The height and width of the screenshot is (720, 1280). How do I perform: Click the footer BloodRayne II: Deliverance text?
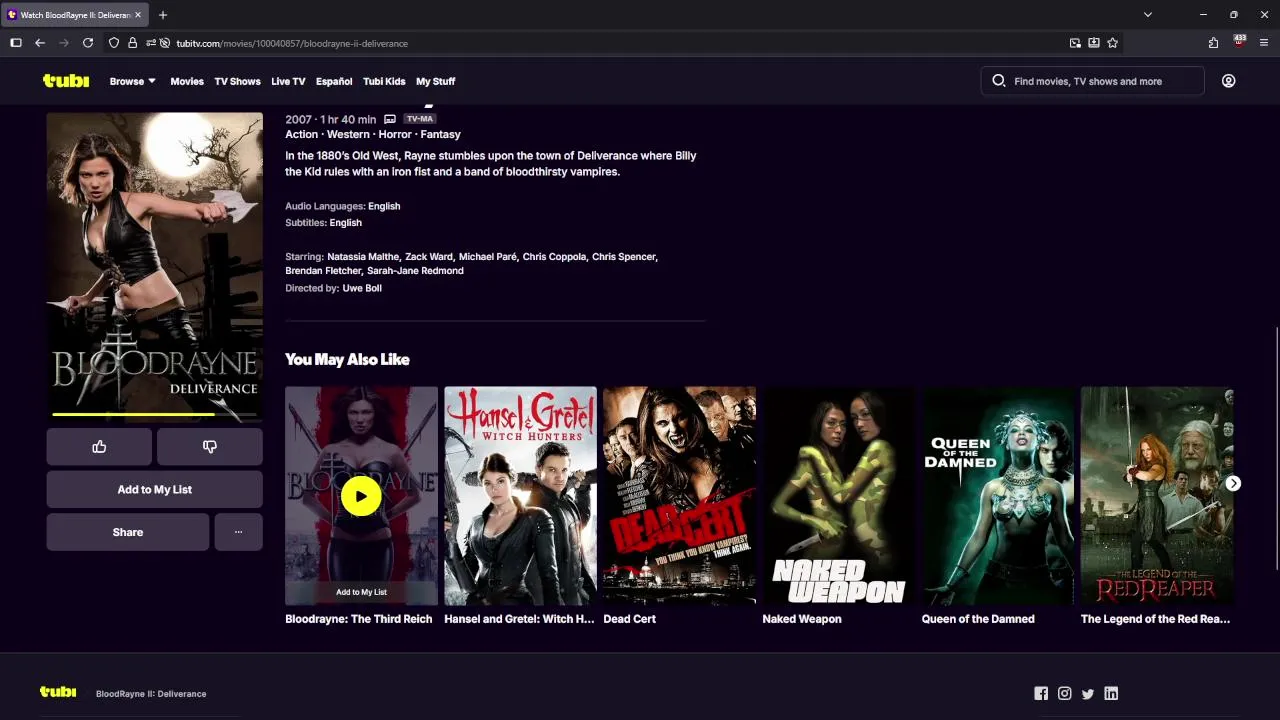coord(151,694)
